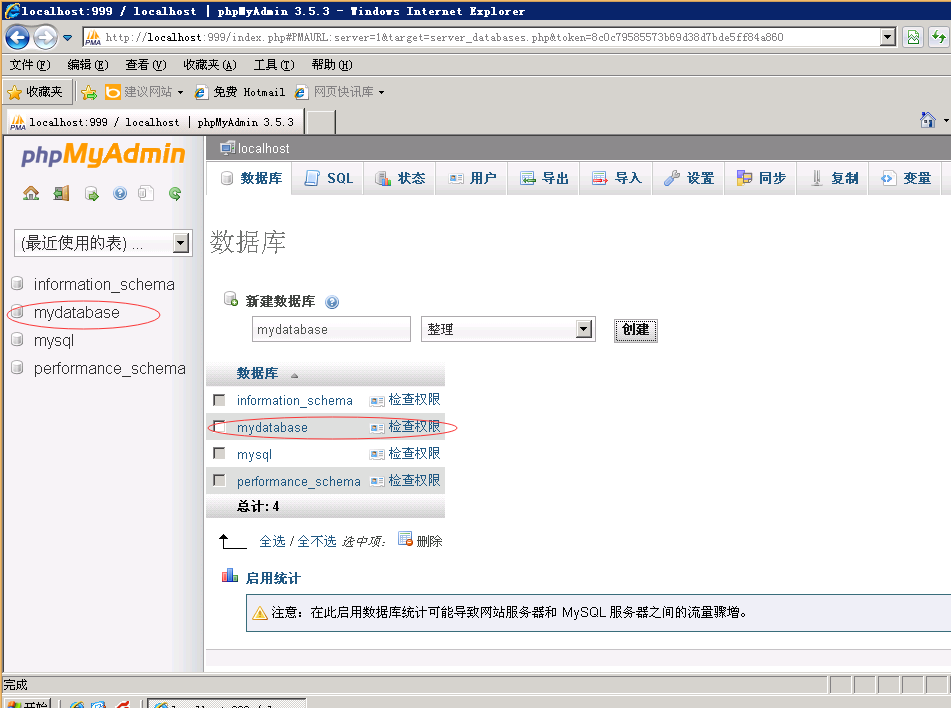951x708 pixels.
Task: Select mydatabase in the left sidebar
Action: pyautogui.click(x=76, y=312)
